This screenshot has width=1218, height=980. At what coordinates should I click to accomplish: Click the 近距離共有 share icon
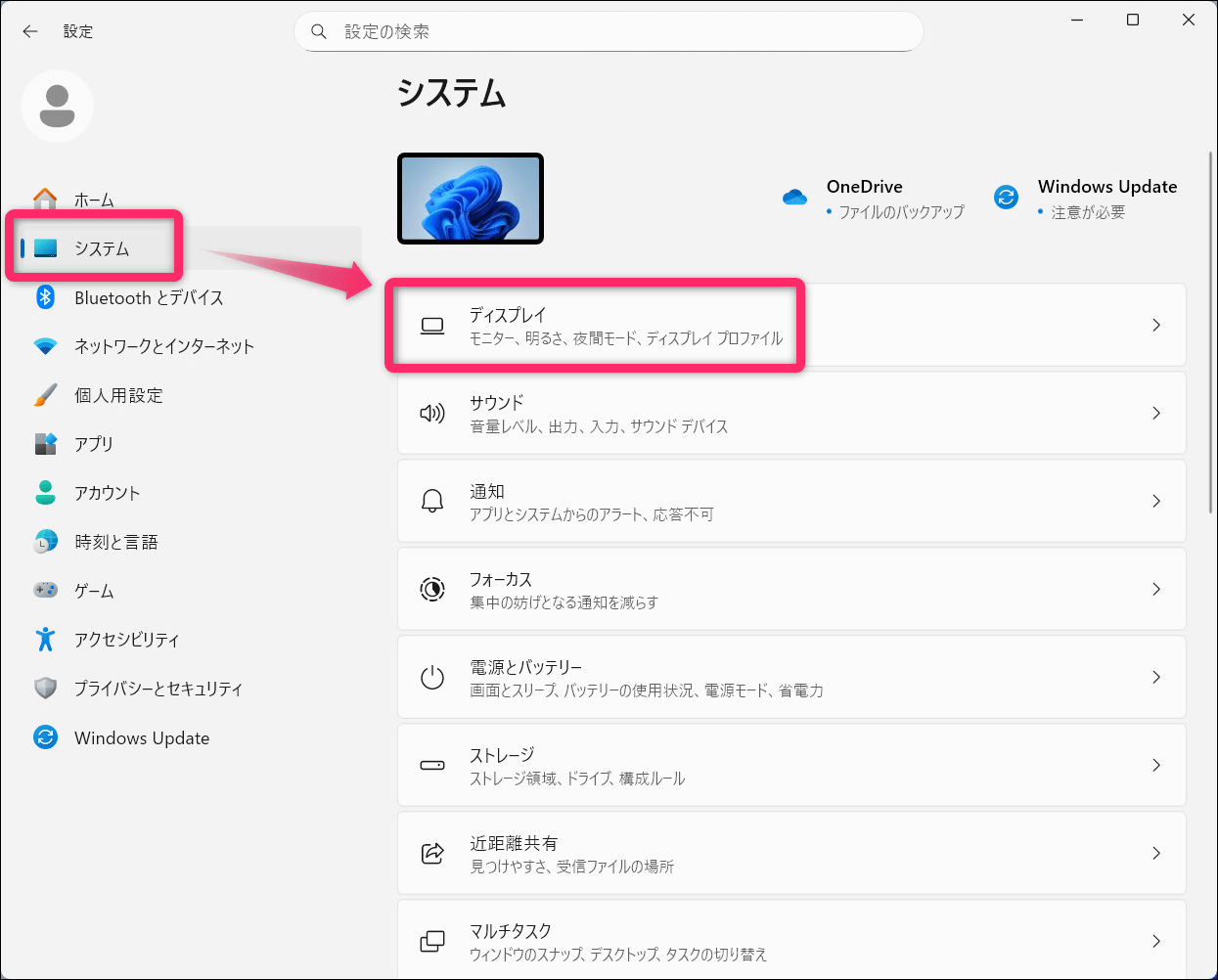pos(431,854)
